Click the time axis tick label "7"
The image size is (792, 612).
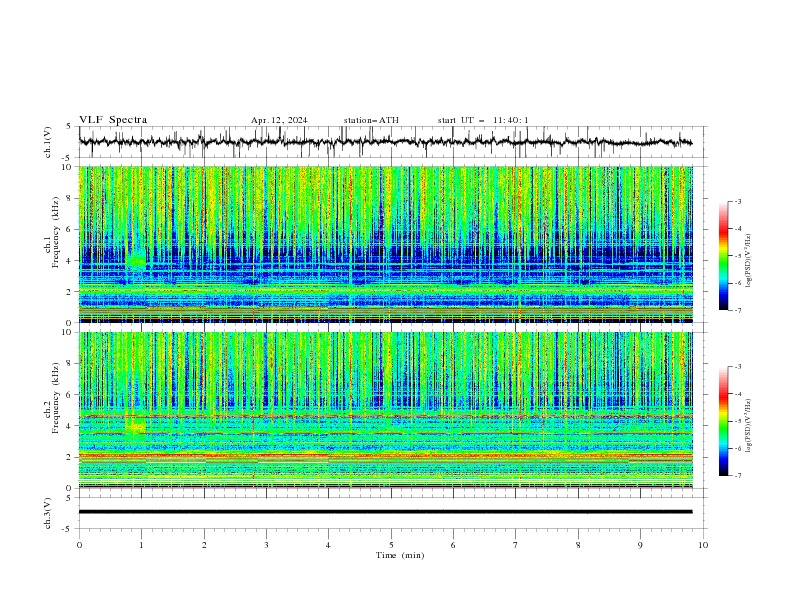tap(516, 545)
